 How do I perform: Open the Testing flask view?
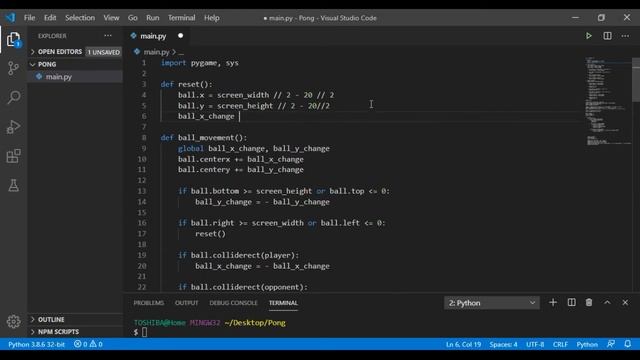coord(13,185)
